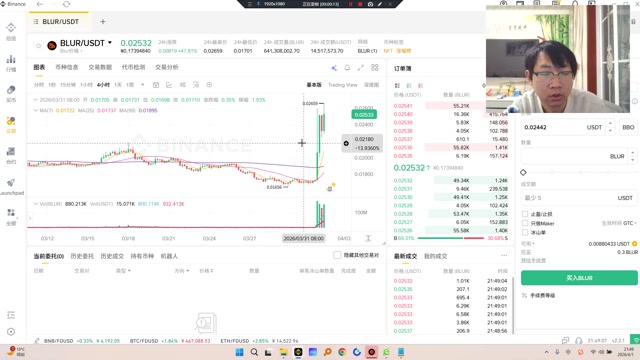Add BLUR/USDT to favorites star
Viewport: 640px width, 360px height.
pyautogui.click(x=38, y=46)
